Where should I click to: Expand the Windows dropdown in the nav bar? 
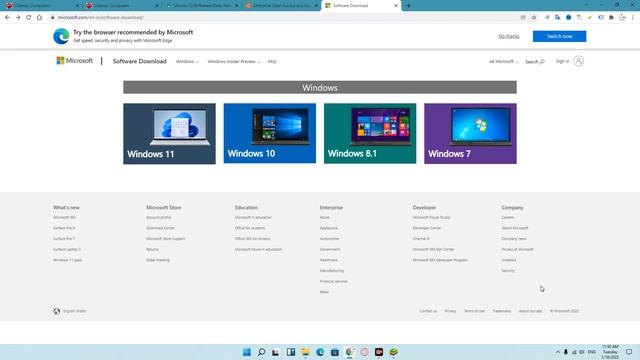pos(187,62)
